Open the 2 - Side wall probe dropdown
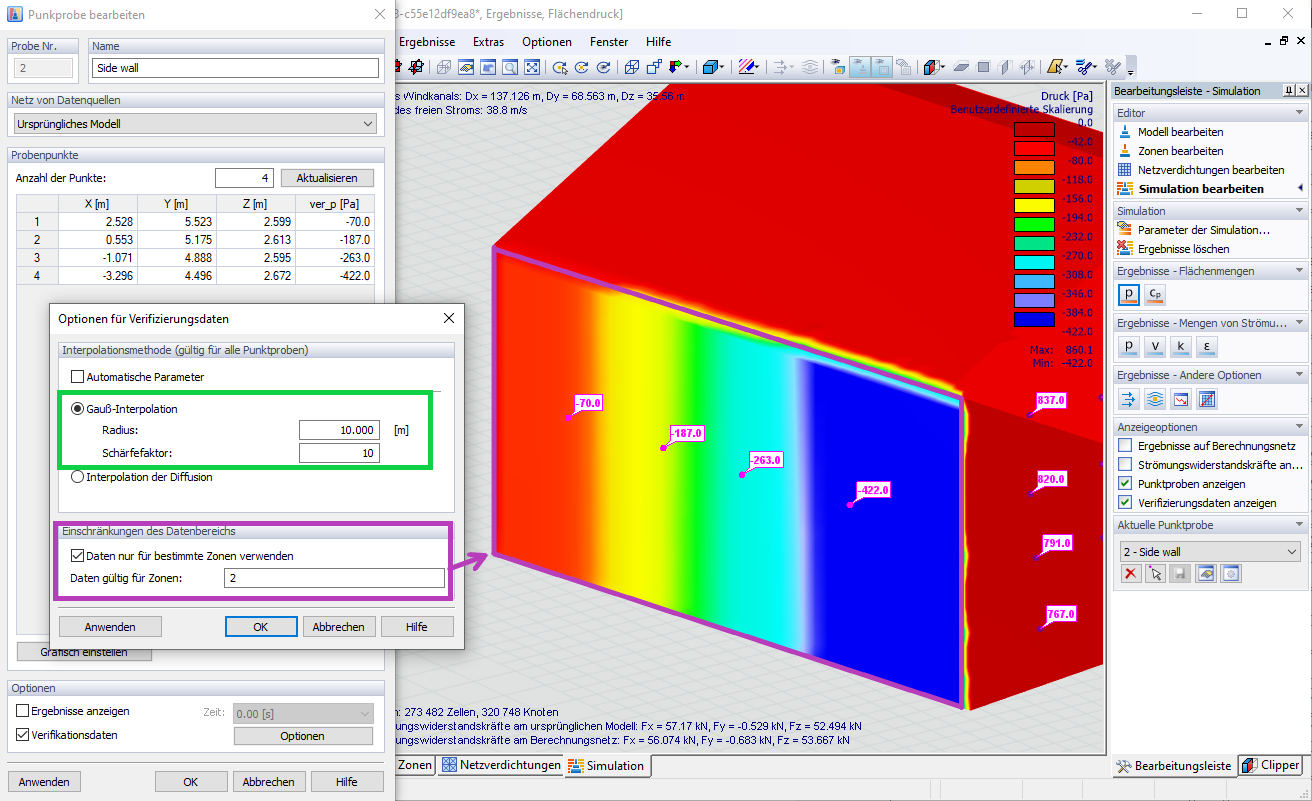 tap(1209, 552)
